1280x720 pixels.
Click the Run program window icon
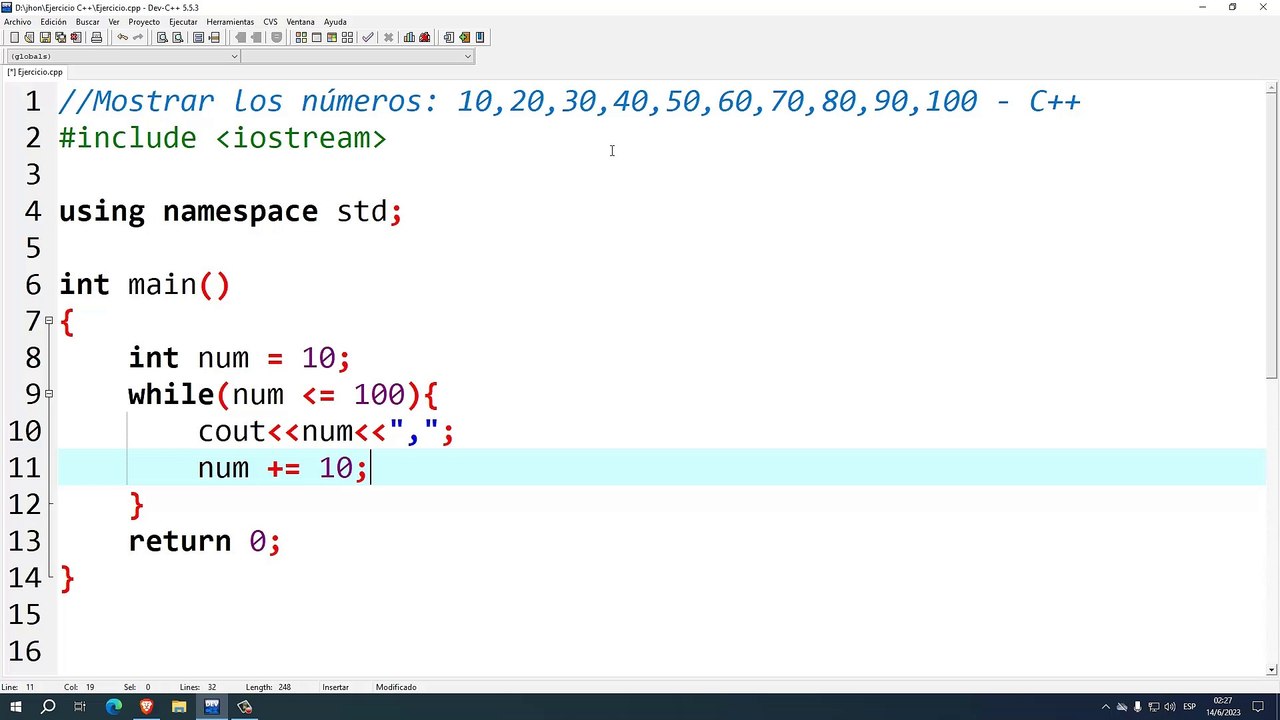coord(316,37)
